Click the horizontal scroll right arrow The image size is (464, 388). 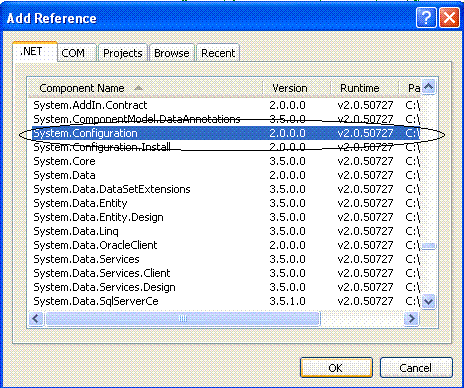click(412, 318)
